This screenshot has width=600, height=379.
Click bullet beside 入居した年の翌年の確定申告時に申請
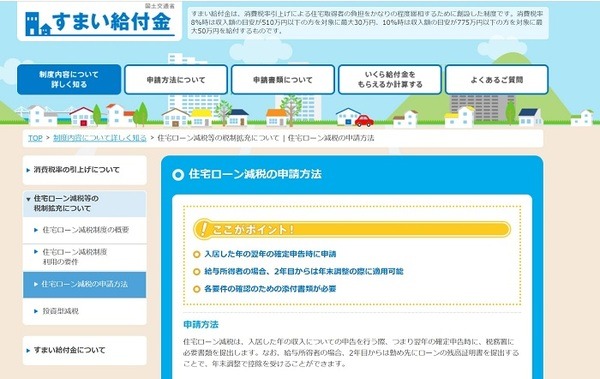coord(197,254)
